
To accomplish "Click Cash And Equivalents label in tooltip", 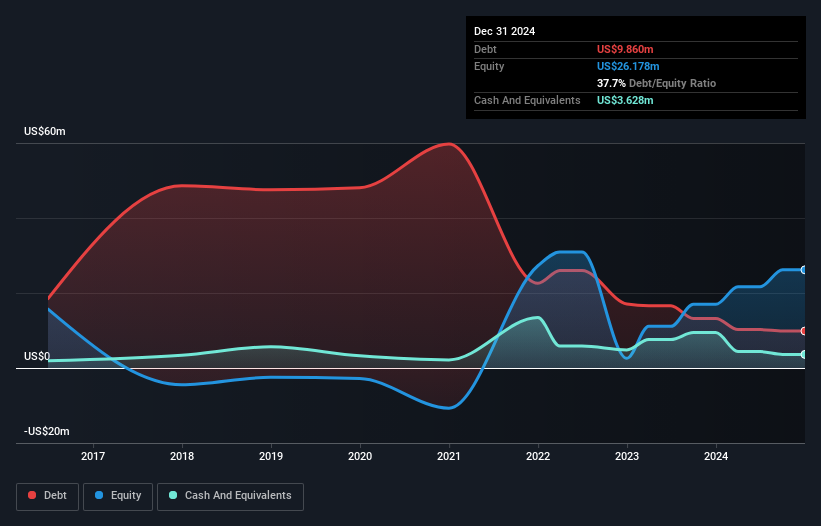I will (527, 100).
